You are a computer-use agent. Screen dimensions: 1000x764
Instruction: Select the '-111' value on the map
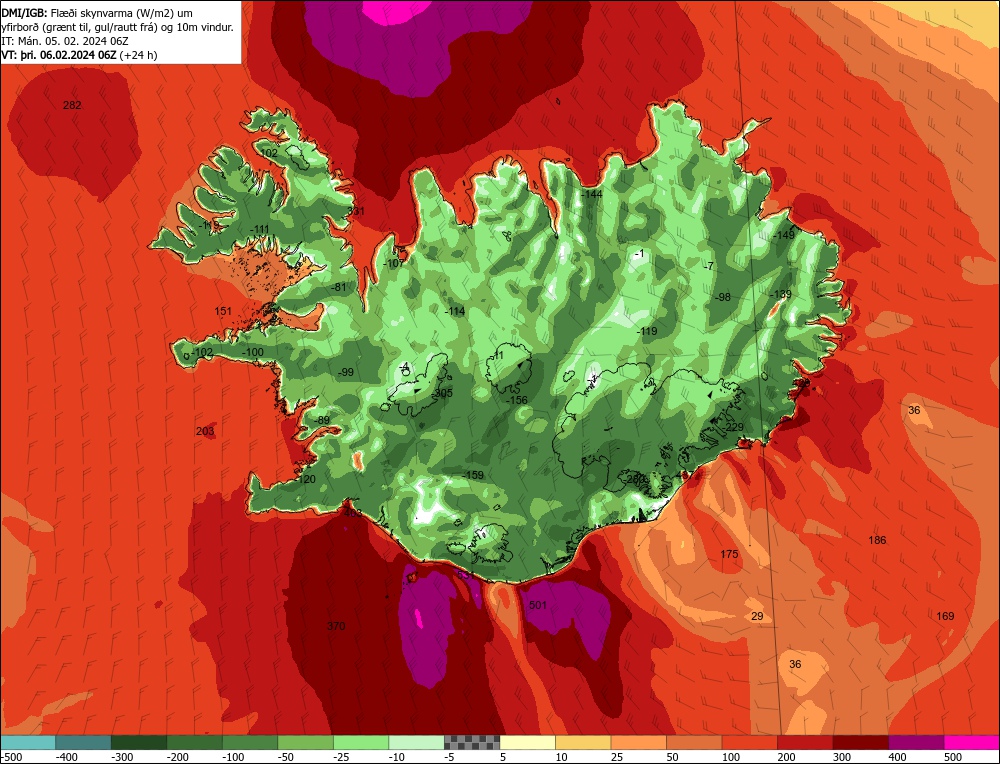pyautogui.click(x=258, y=230)
